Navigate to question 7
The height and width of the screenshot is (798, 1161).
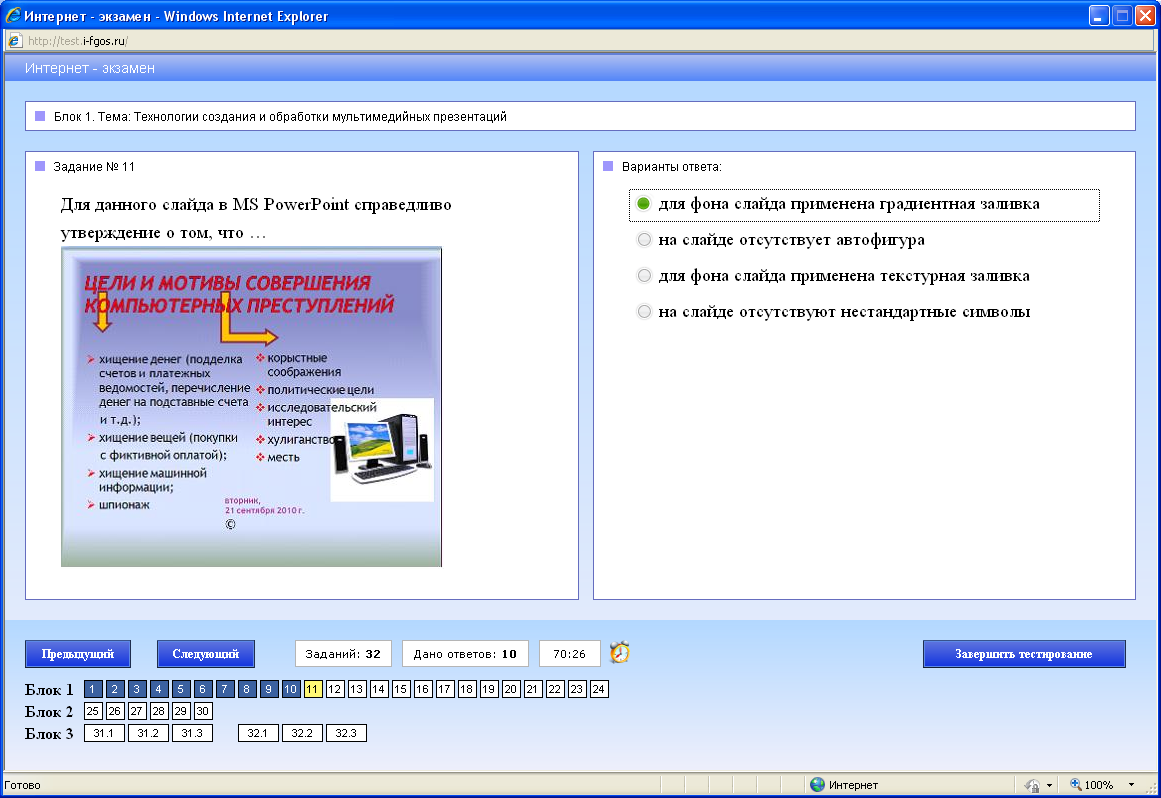point(224,689)
